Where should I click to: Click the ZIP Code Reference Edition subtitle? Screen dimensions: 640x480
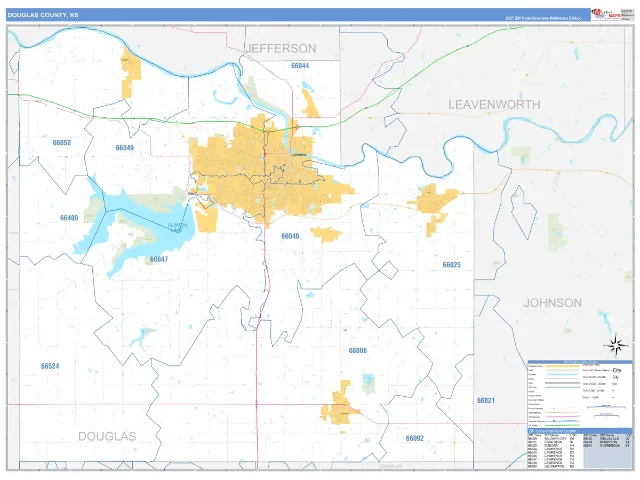[543, 18]
